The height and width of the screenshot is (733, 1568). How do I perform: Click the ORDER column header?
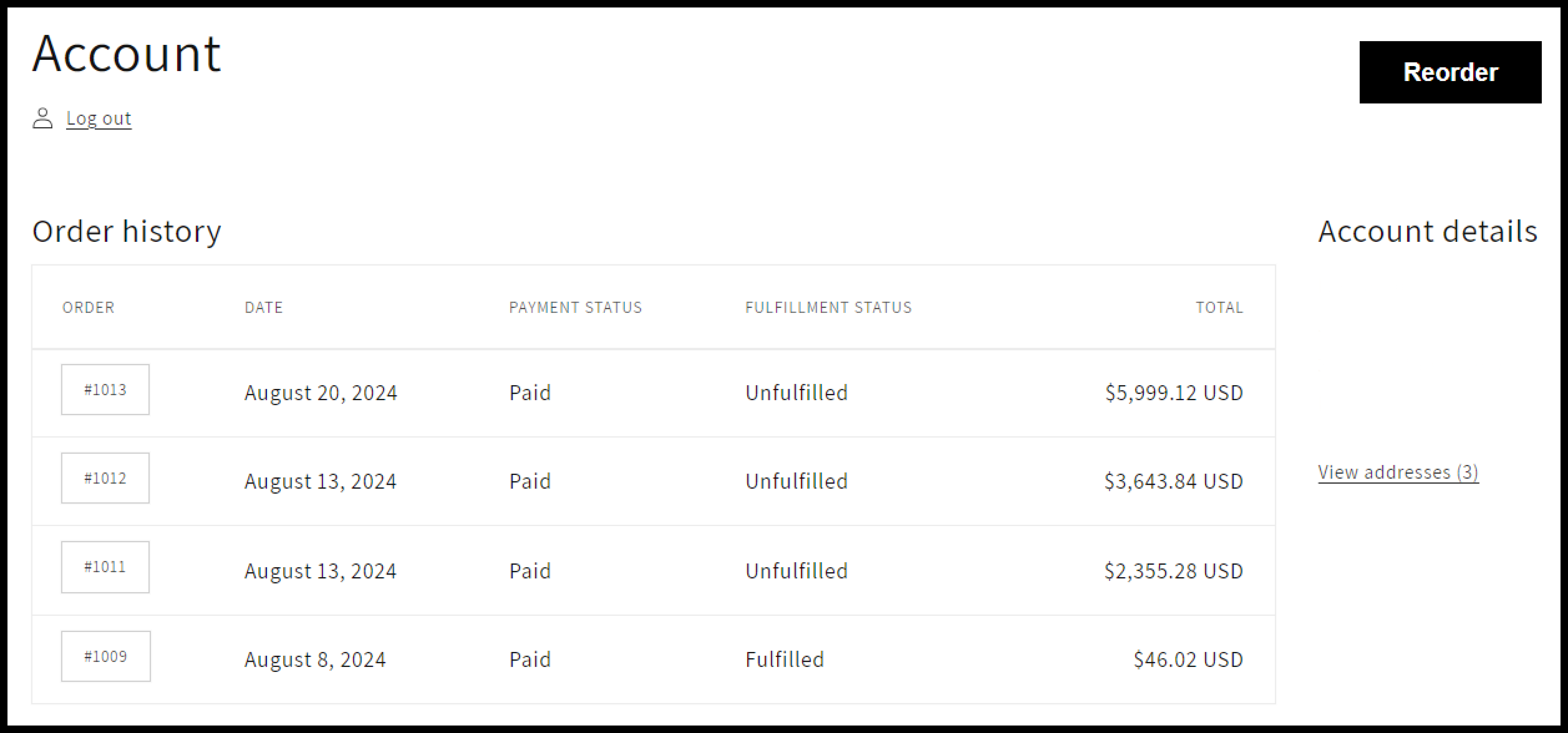point(88,308)
